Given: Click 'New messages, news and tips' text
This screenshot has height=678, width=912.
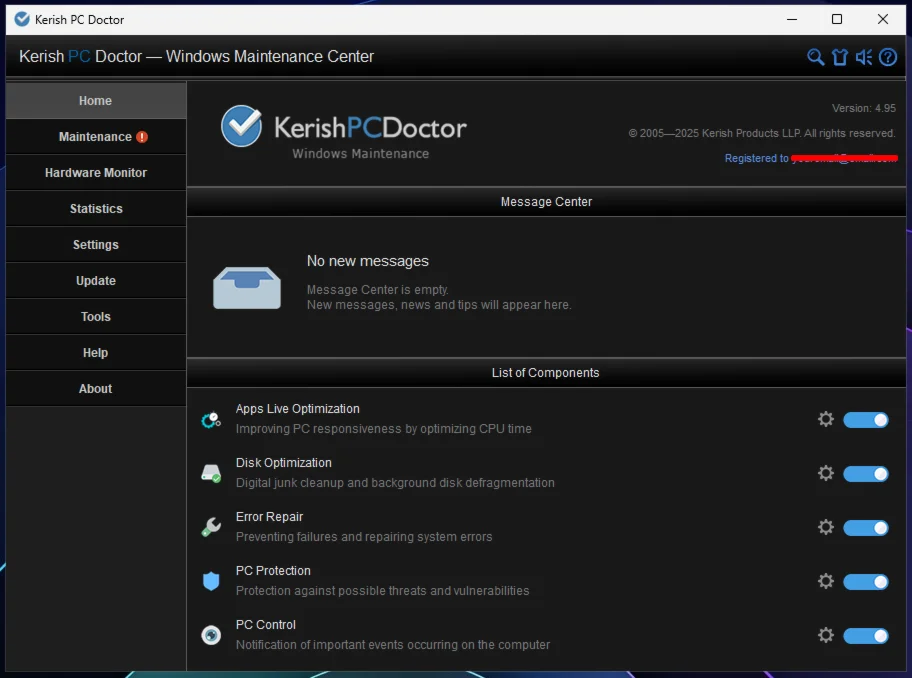Looking at the screenshot, I should point(439,305).
